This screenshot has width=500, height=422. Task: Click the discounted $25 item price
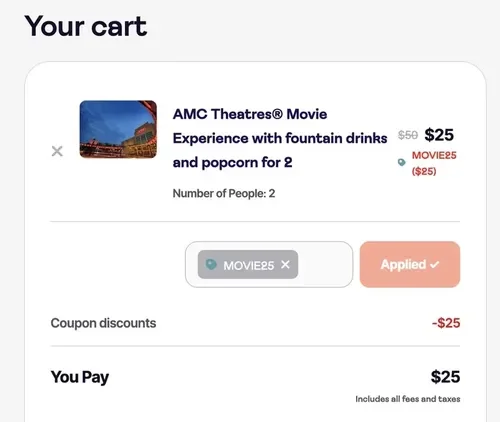(439, 135)
